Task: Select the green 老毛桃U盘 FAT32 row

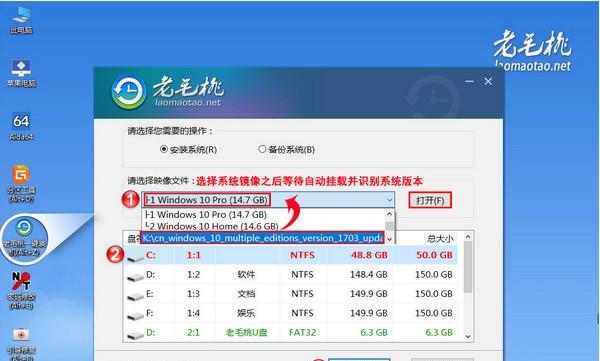Action: tap(292, 332)
